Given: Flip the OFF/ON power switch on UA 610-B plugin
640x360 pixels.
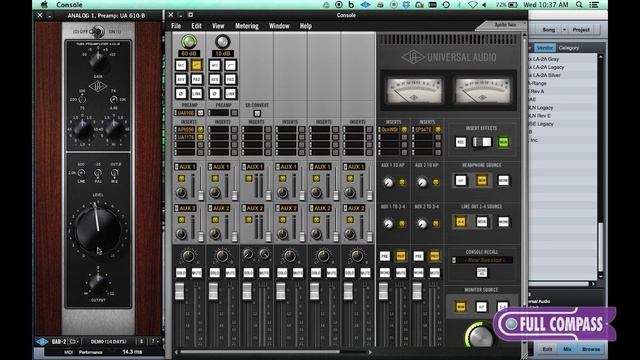Looking at the screenshot, I should [x=98, y=31].
